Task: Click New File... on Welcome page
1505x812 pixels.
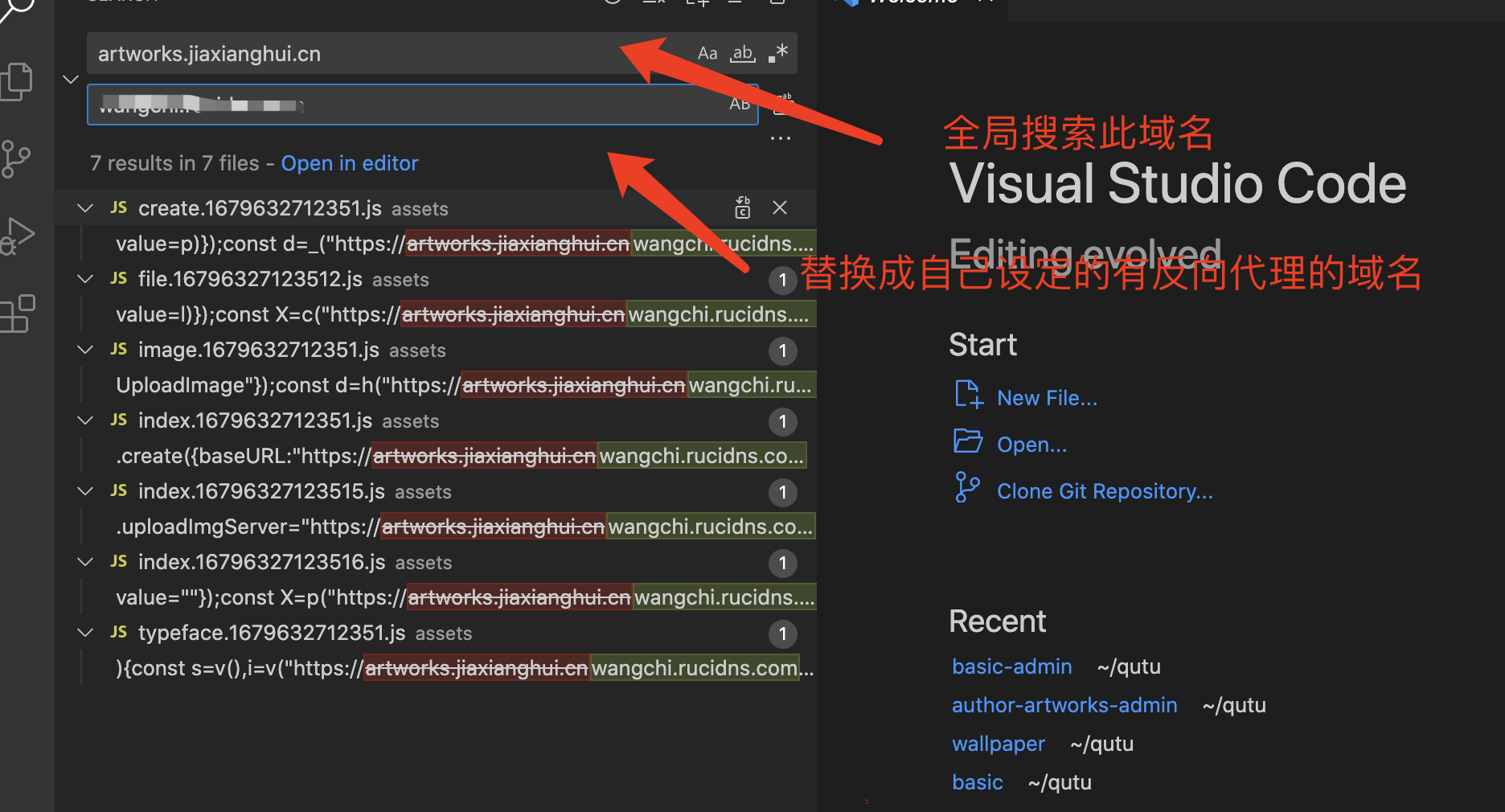Action: [1047, 398]
